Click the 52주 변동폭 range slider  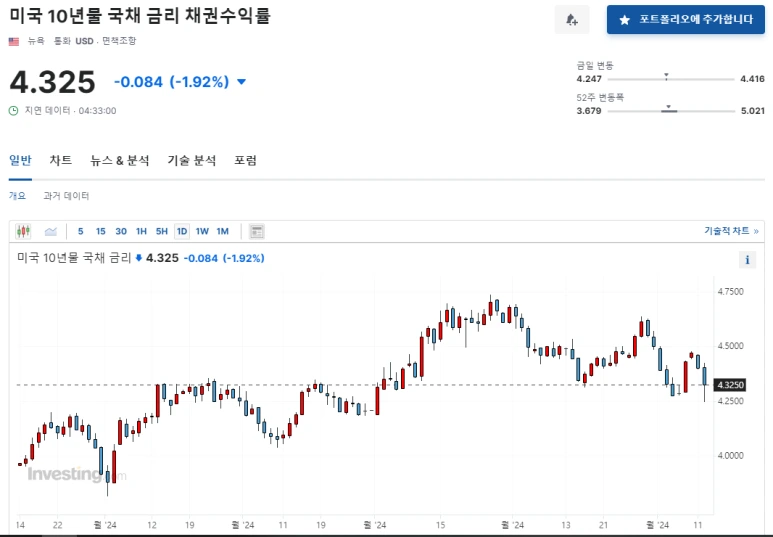coord(671,110)
